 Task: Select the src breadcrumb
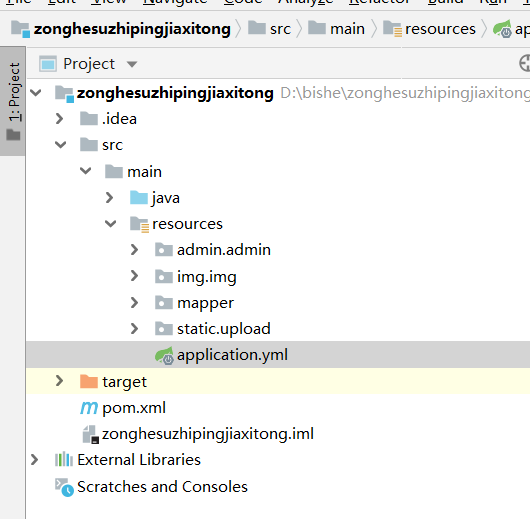pyautogui.click(x=280, y=29)
